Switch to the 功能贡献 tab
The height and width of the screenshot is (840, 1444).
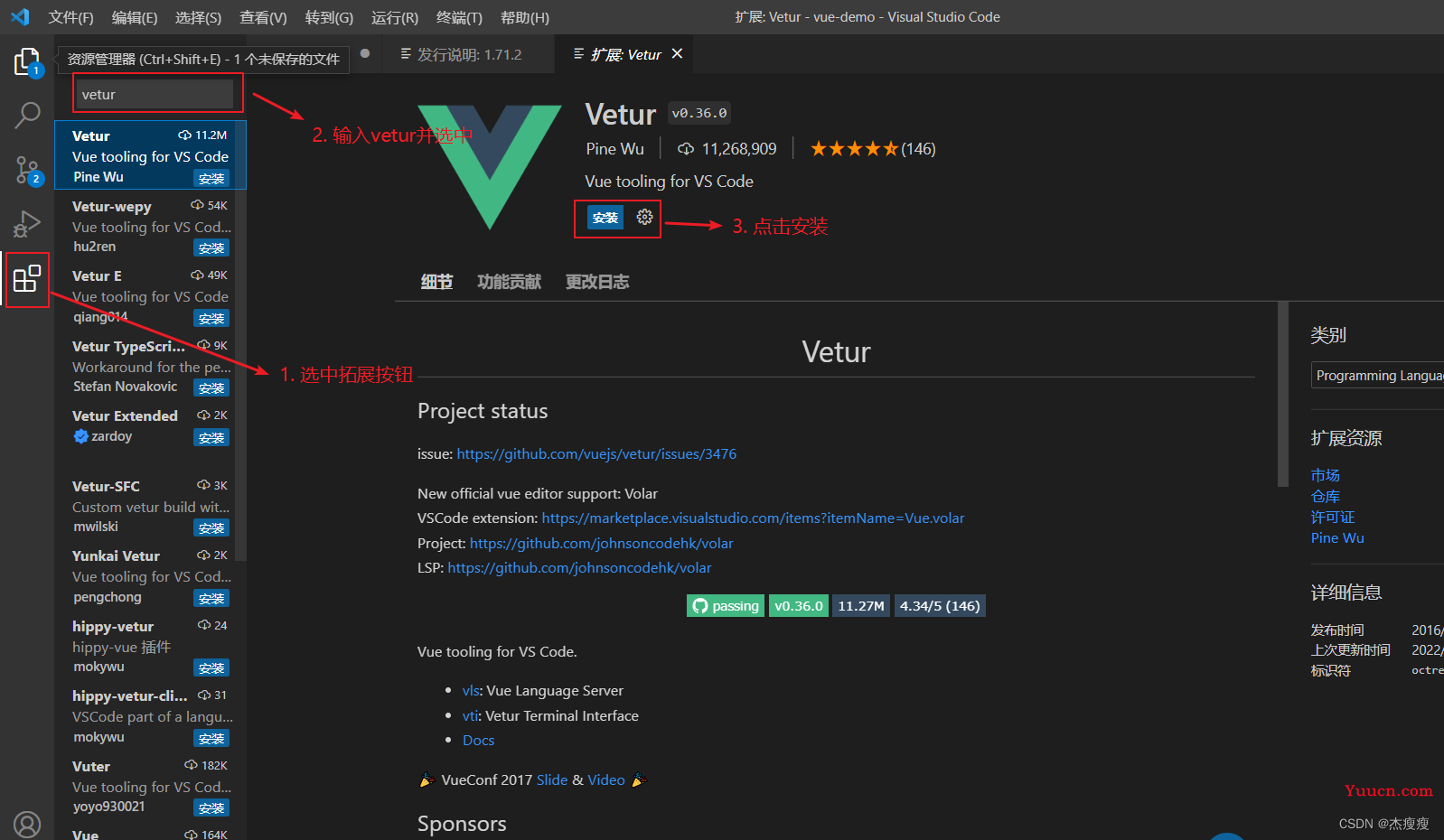(x=509, y=282)
